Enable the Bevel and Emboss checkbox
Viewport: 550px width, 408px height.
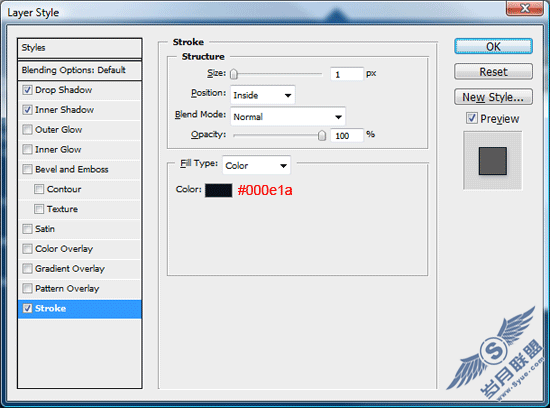[x=27, y=169]
